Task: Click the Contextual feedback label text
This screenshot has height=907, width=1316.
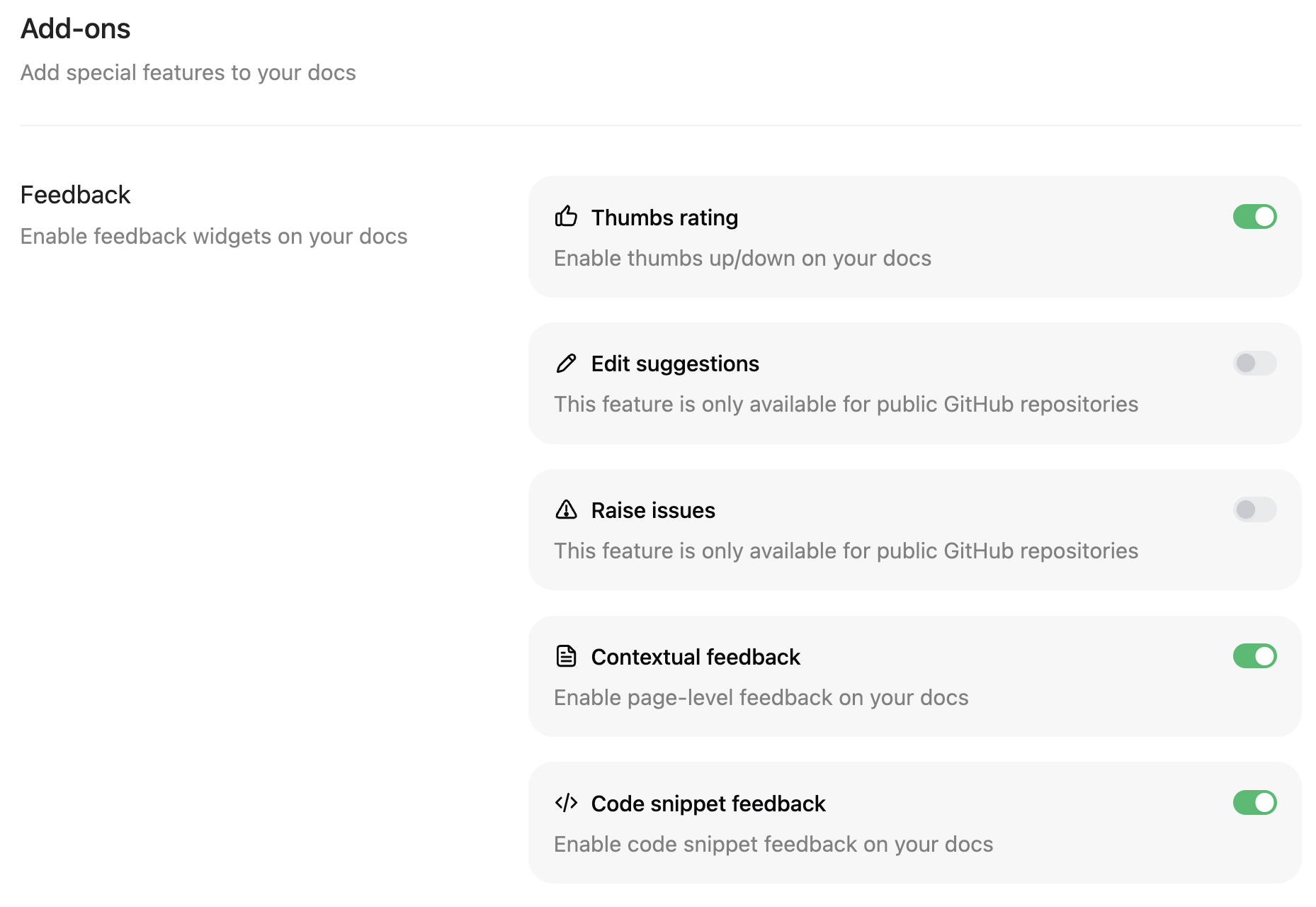Action: pyautogui.click(x=696, y=656)
